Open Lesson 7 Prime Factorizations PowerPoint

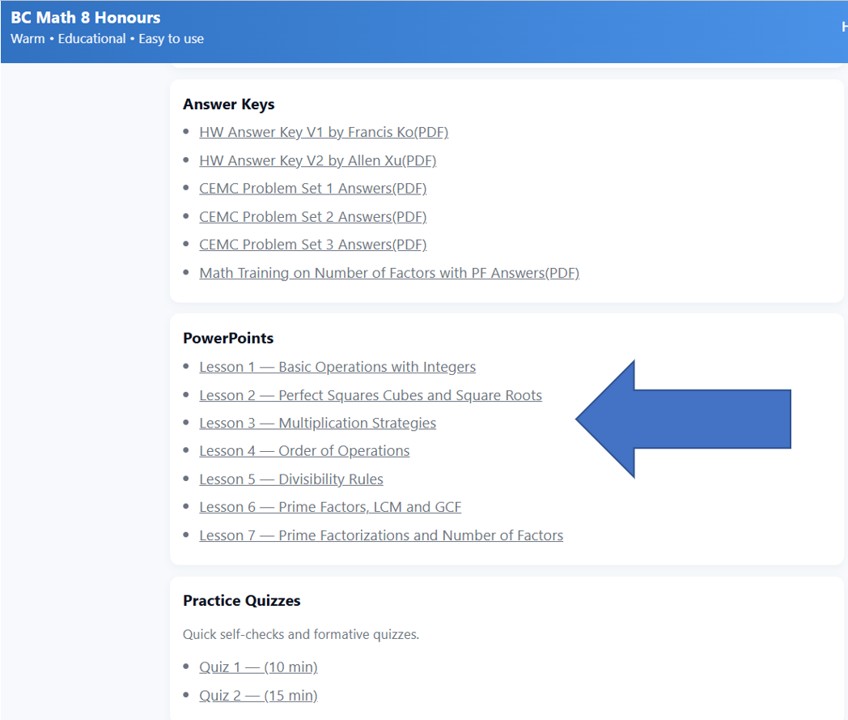(x=381, y=535)
